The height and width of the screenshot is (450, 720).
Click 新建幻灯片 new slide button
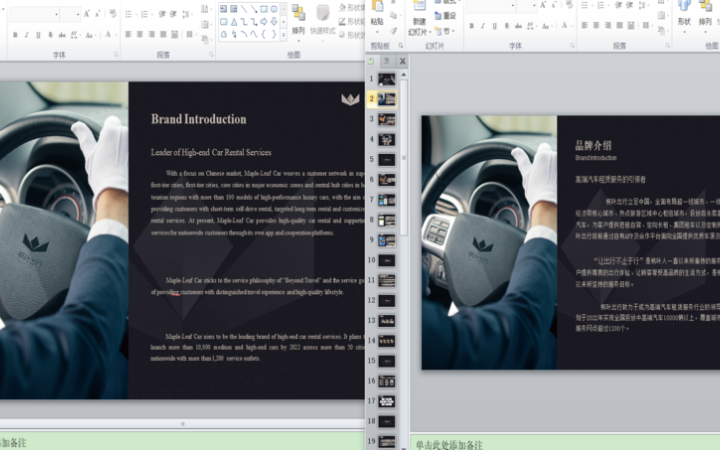tap(420, 18)
